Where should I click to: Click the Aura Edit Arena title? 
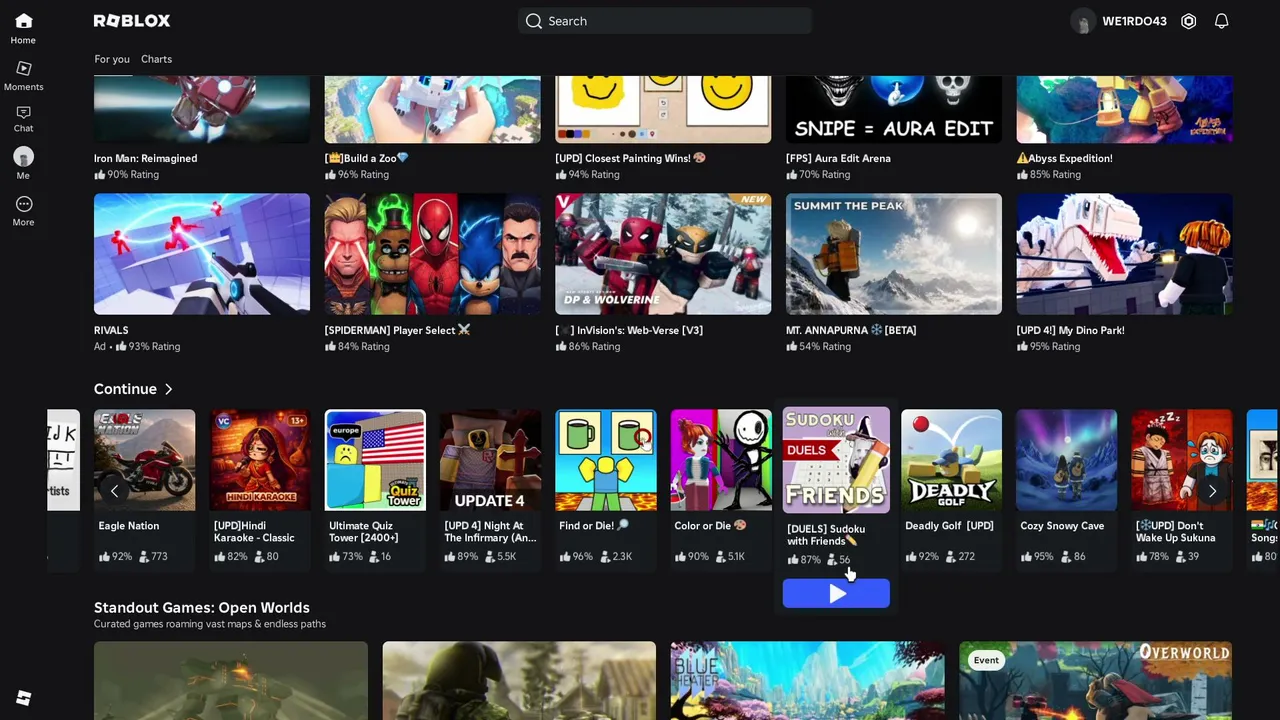(838, 158)
